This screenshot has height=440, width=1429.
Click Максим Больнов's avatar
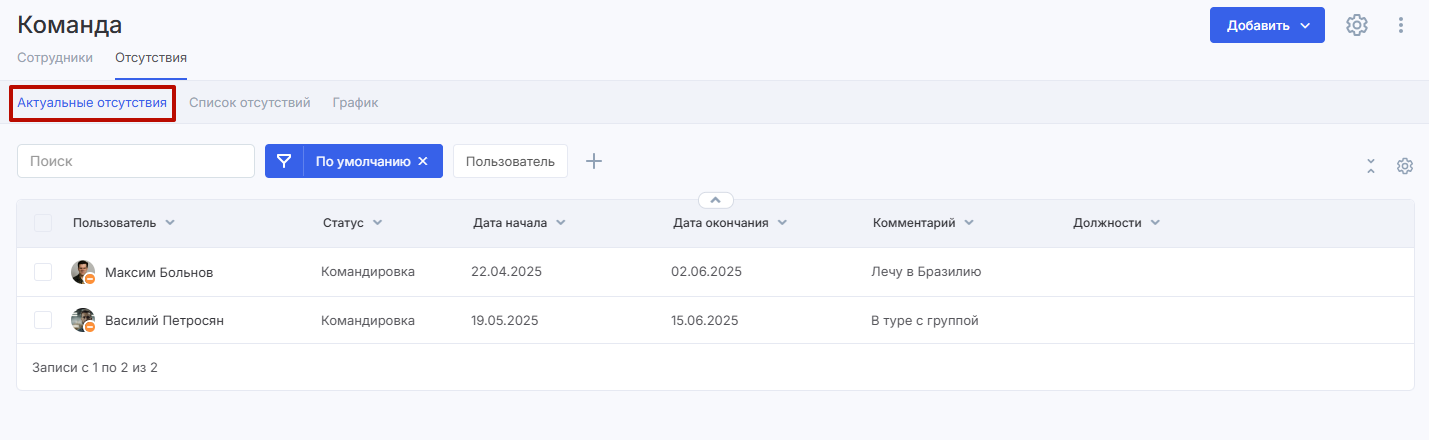click(83, 272)
